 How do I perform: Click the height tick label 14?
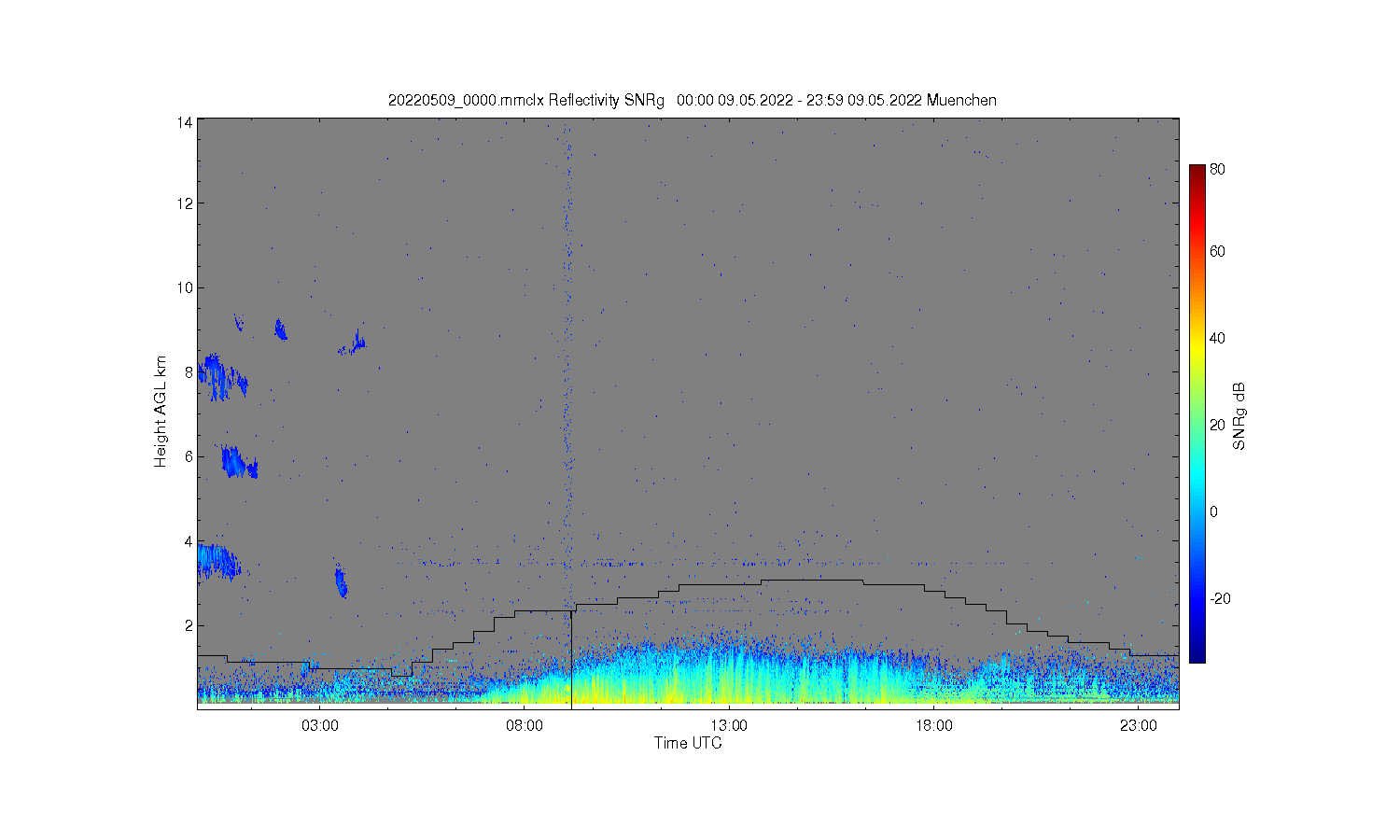point(185,122)
